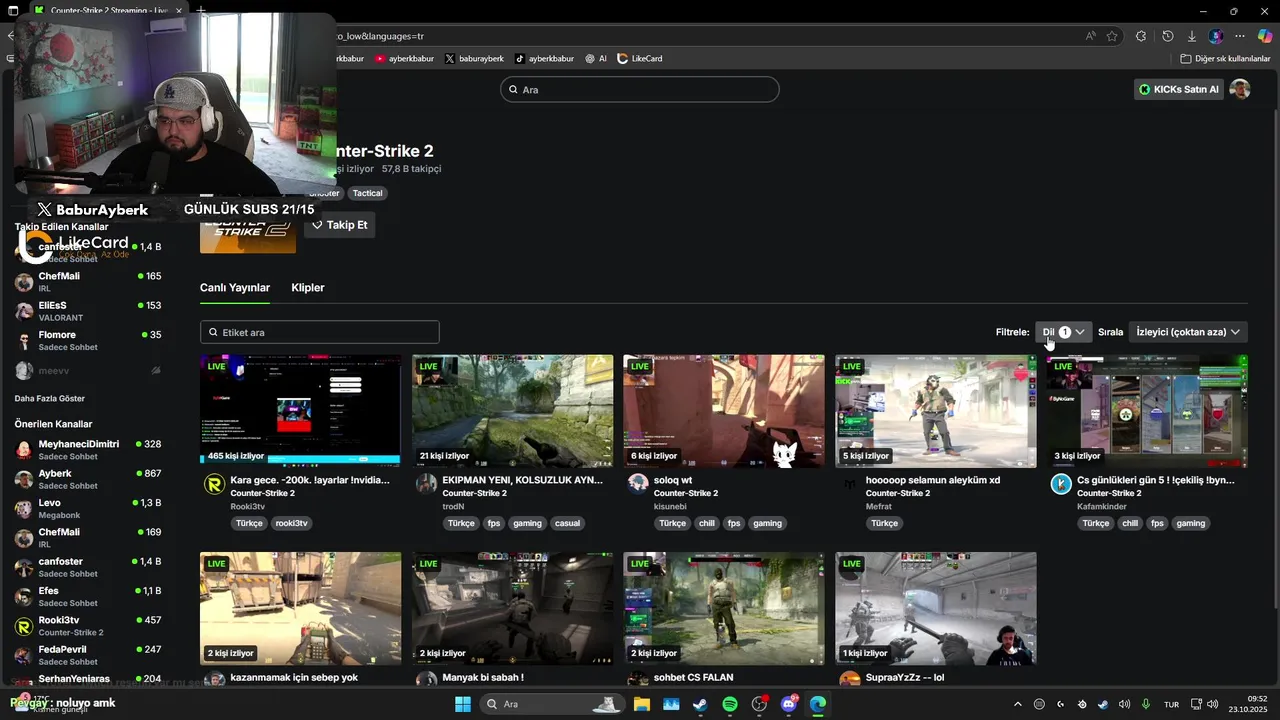Select chill tag under kisunebi stream
This screenshot has height=720, width=1280.
click(707, 523)
